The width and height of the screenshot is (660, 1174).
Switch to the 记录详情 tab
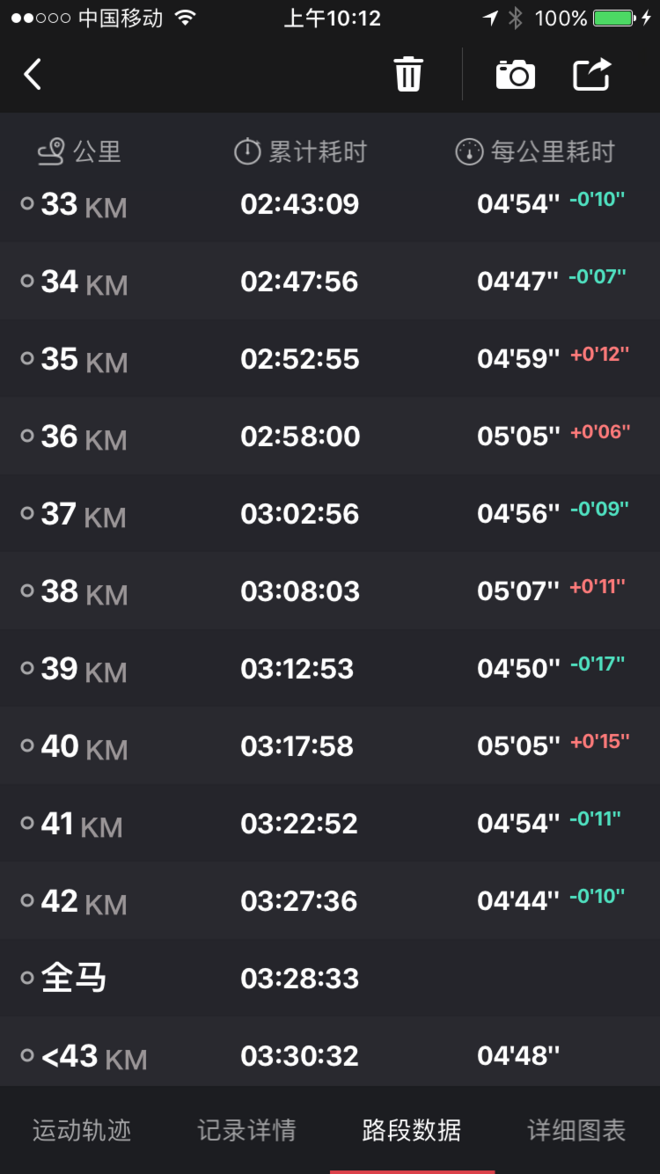coord(247,1130)
